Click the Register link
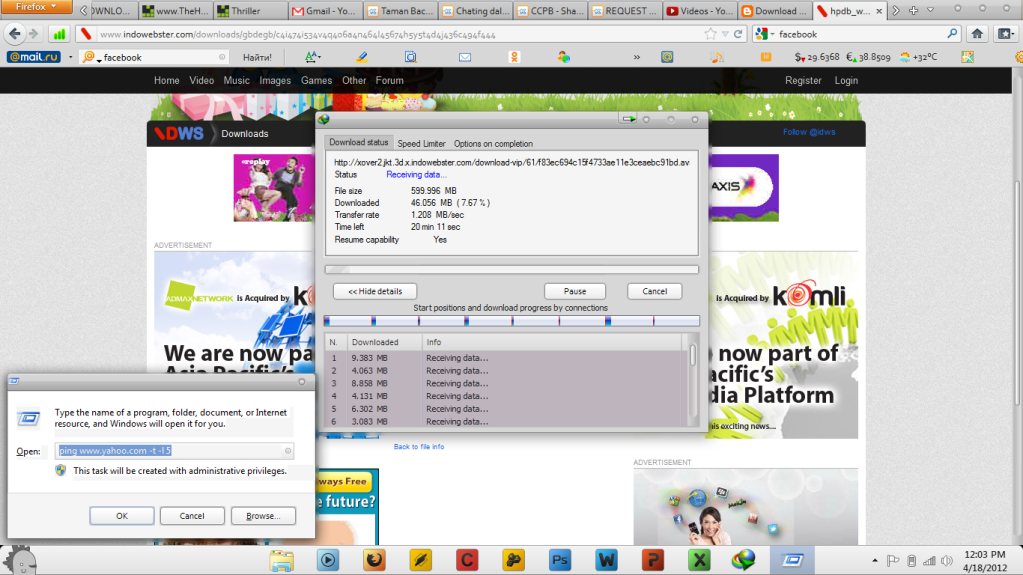The image size is (1023, 575). (803, 80)
